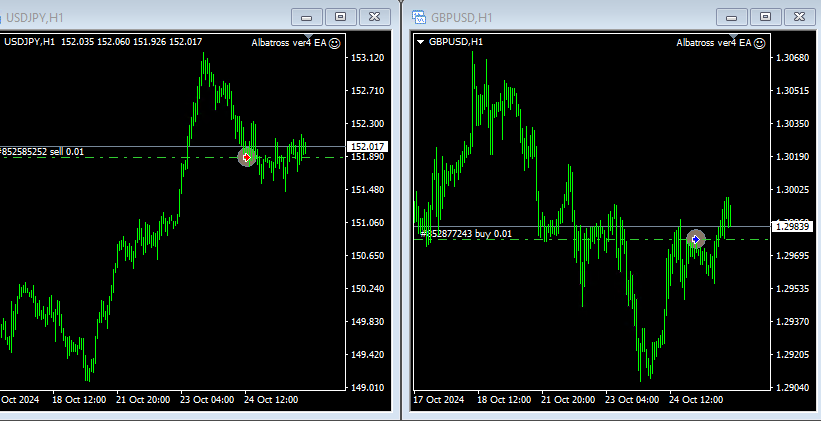Click the 1.29370 price scale label

[x=793, y=322]
